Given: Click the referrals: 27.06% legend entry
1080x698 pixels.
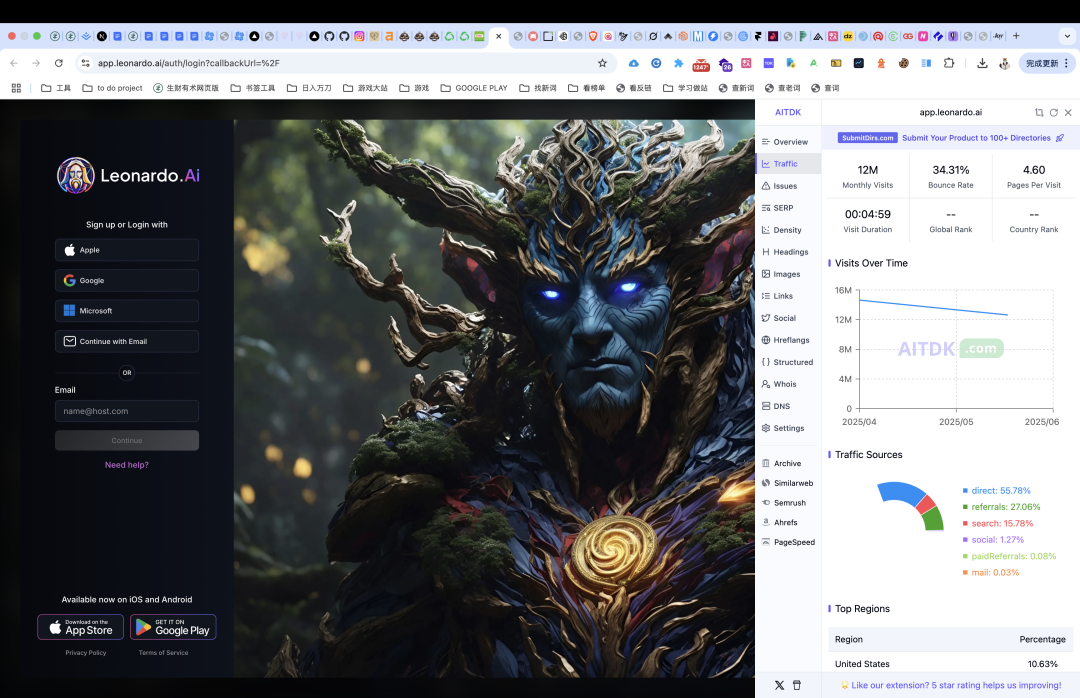Looking at the screenshot, I should tap(1001, 507).
